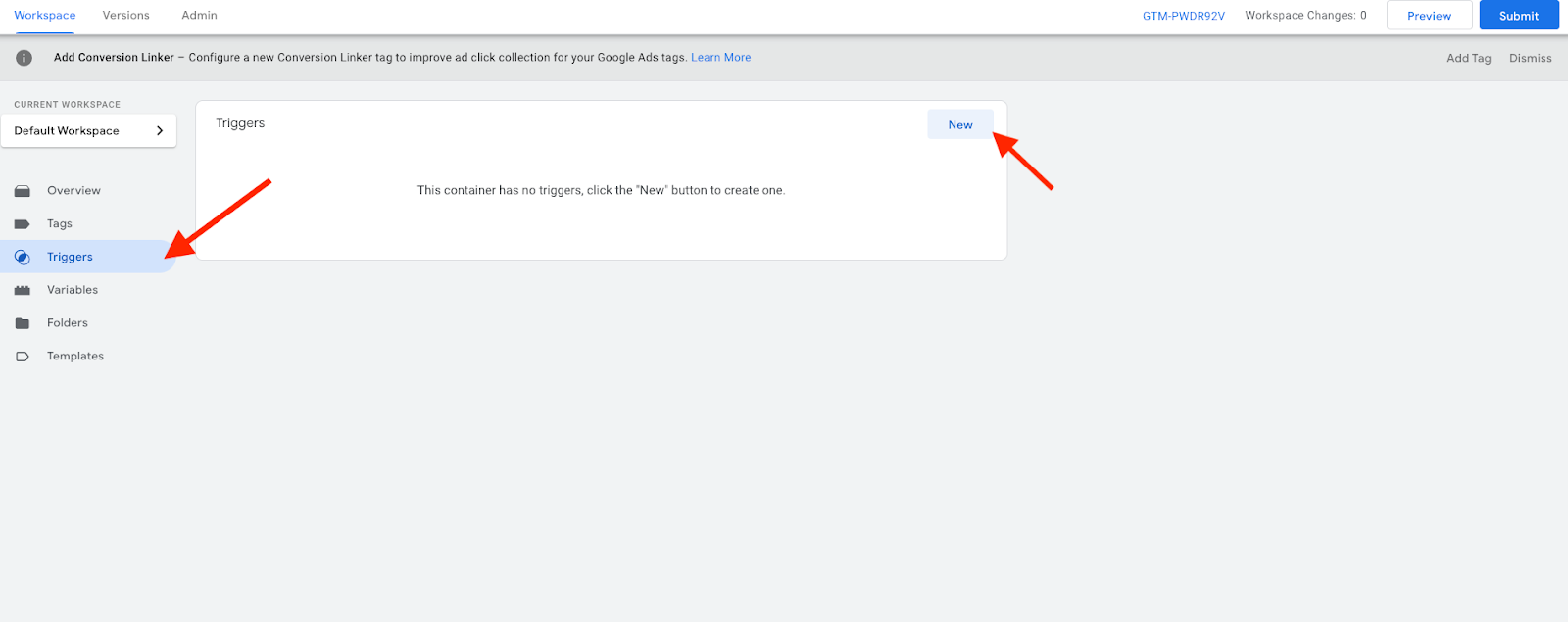The height and width of the screenshot is (622, 1568).
Task: Open the Learn More link
Action: coord(721,58)
